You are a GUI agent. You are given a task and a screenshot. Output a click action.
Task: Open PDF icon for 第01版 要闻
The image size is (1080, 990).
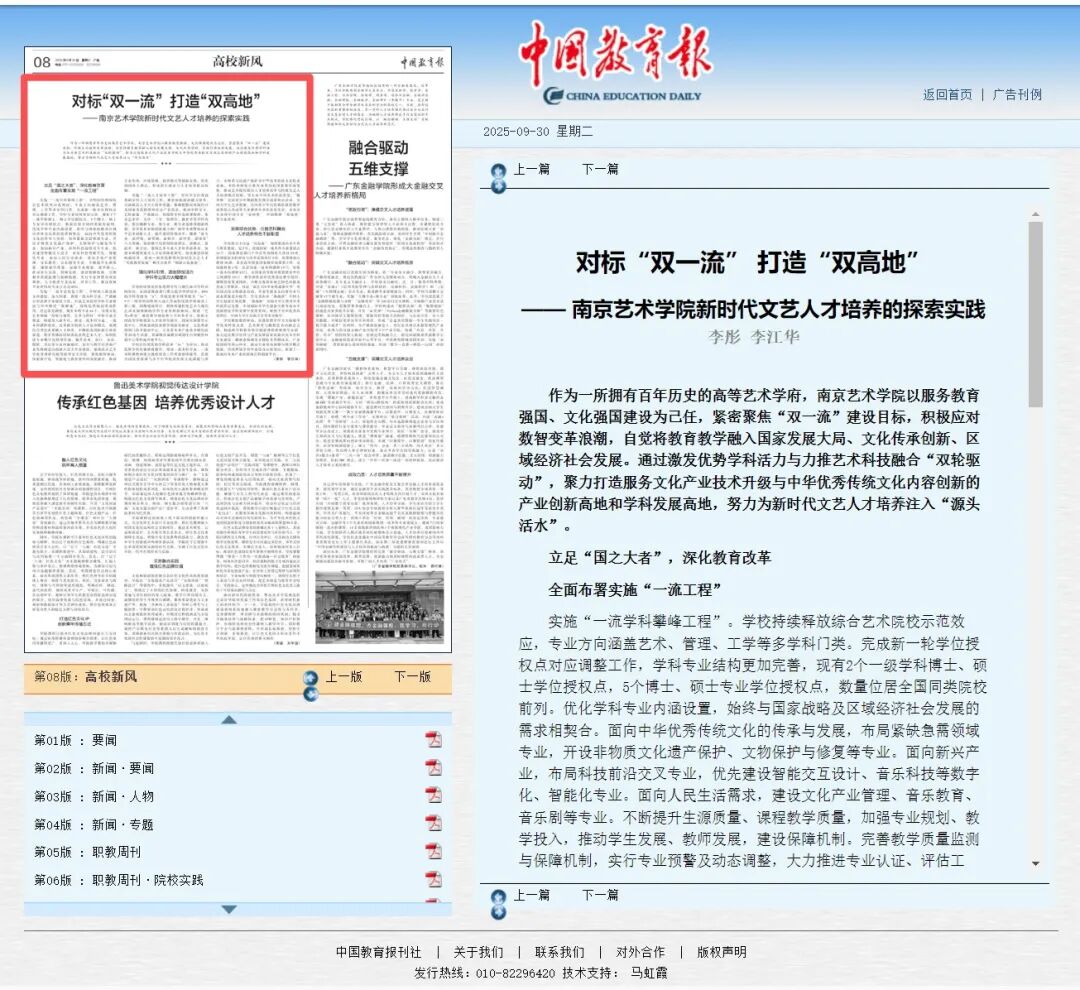(x=433, y=740)
